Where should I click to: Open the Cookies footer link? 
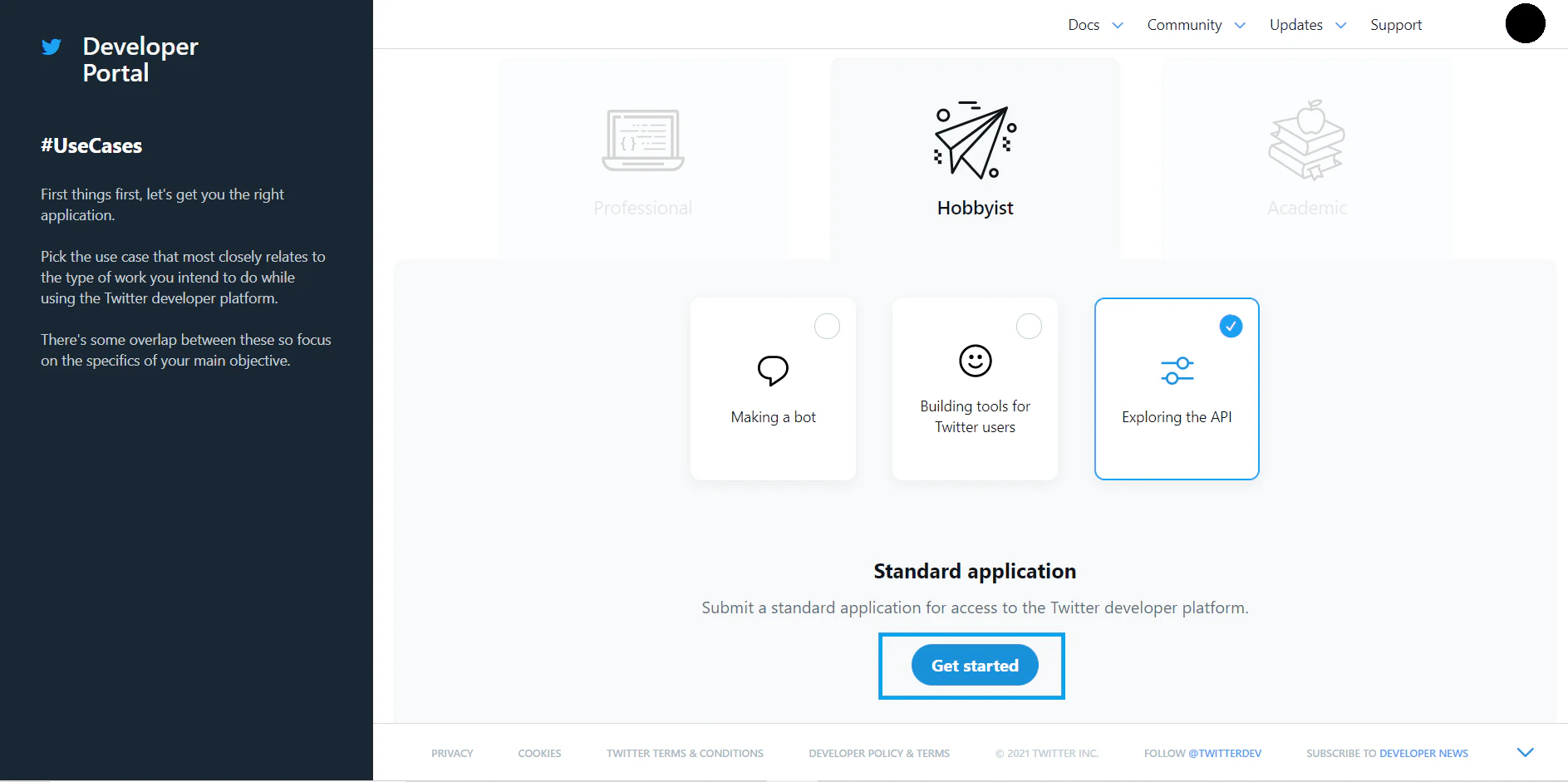(x=539, y=753)
